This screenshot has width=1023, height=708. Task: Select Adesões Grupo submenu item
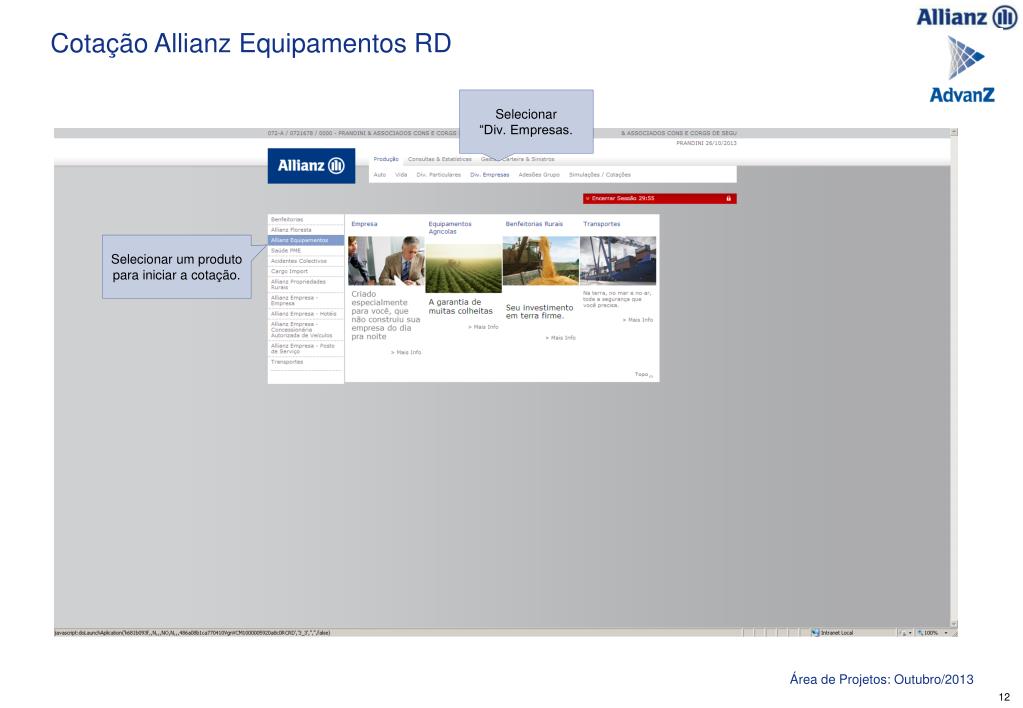coord(539,175)
